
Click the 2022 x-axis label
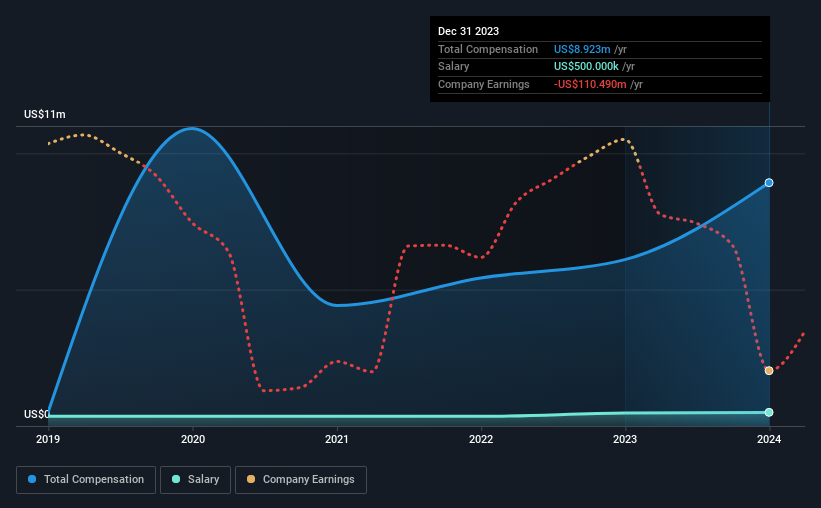pos(481,439)
